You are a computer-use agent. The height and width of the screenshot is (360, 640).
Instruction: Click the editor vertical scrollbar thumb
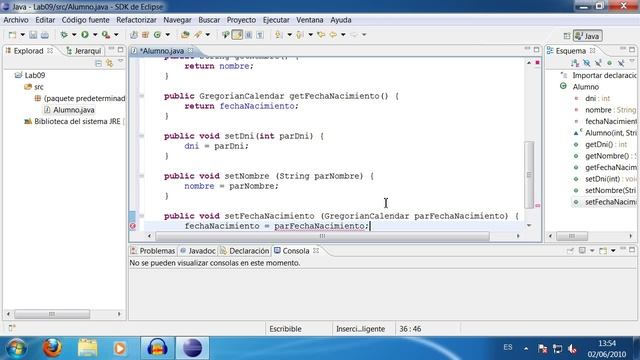tap(529, 175)
